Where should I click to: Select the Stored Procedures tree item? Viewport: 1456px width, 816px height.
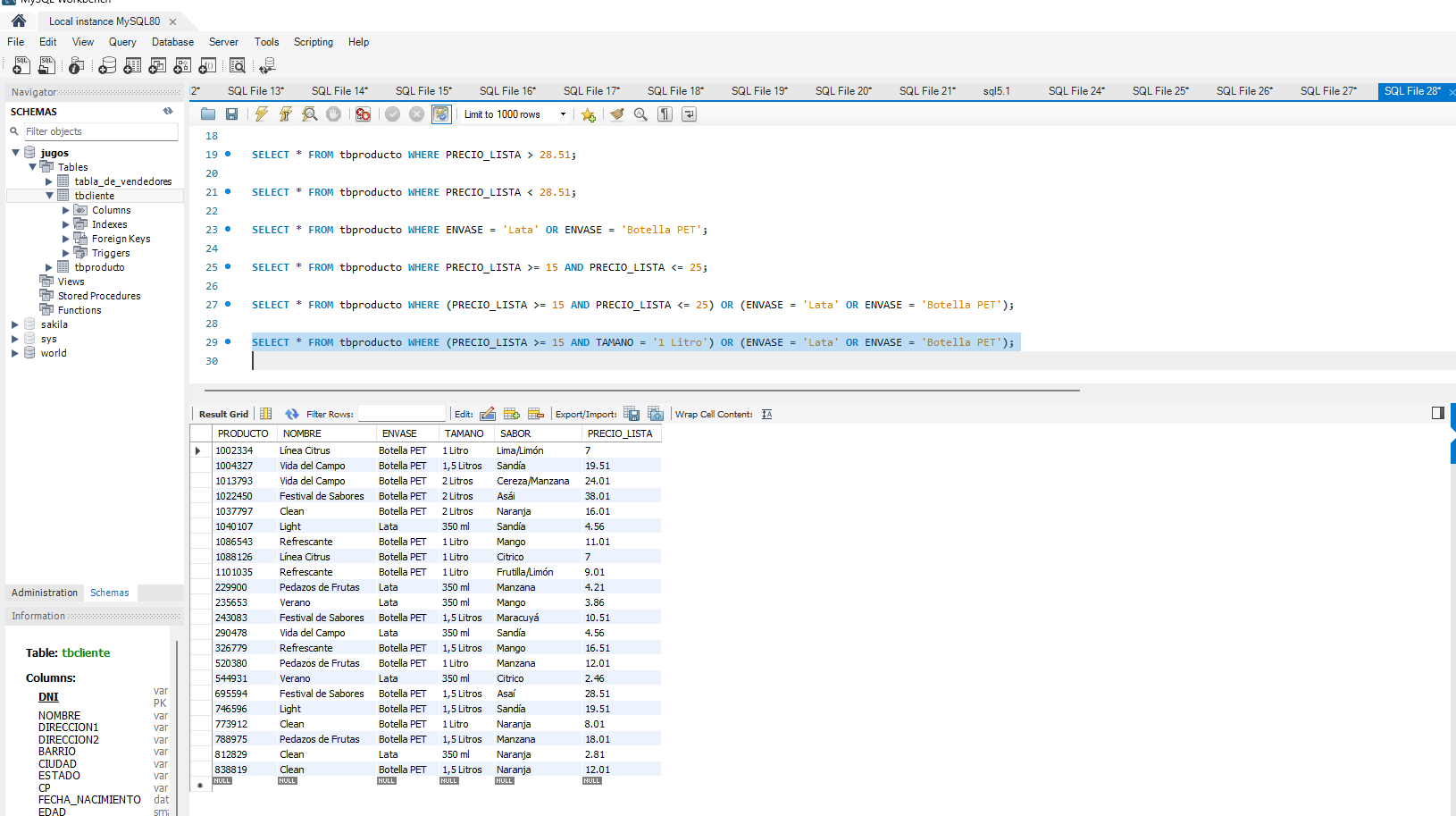[99, 296]
